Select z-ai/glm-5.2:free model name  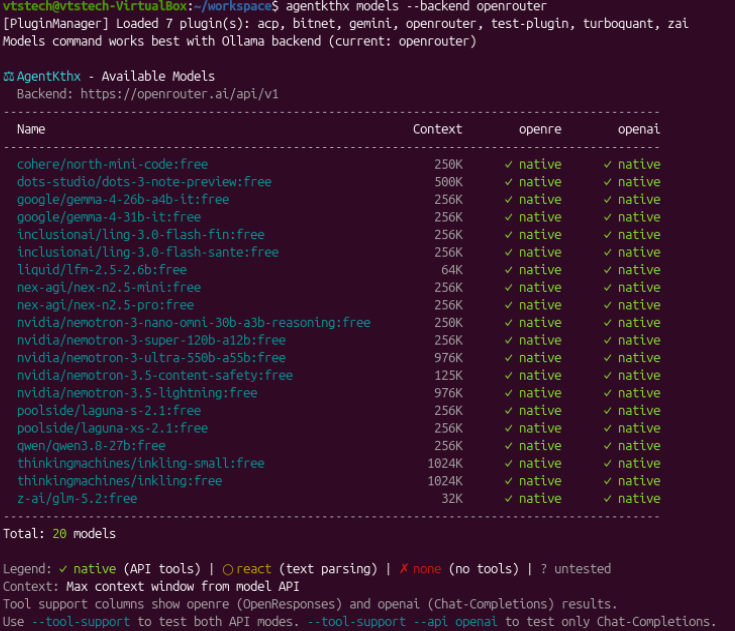coord(77,498)
